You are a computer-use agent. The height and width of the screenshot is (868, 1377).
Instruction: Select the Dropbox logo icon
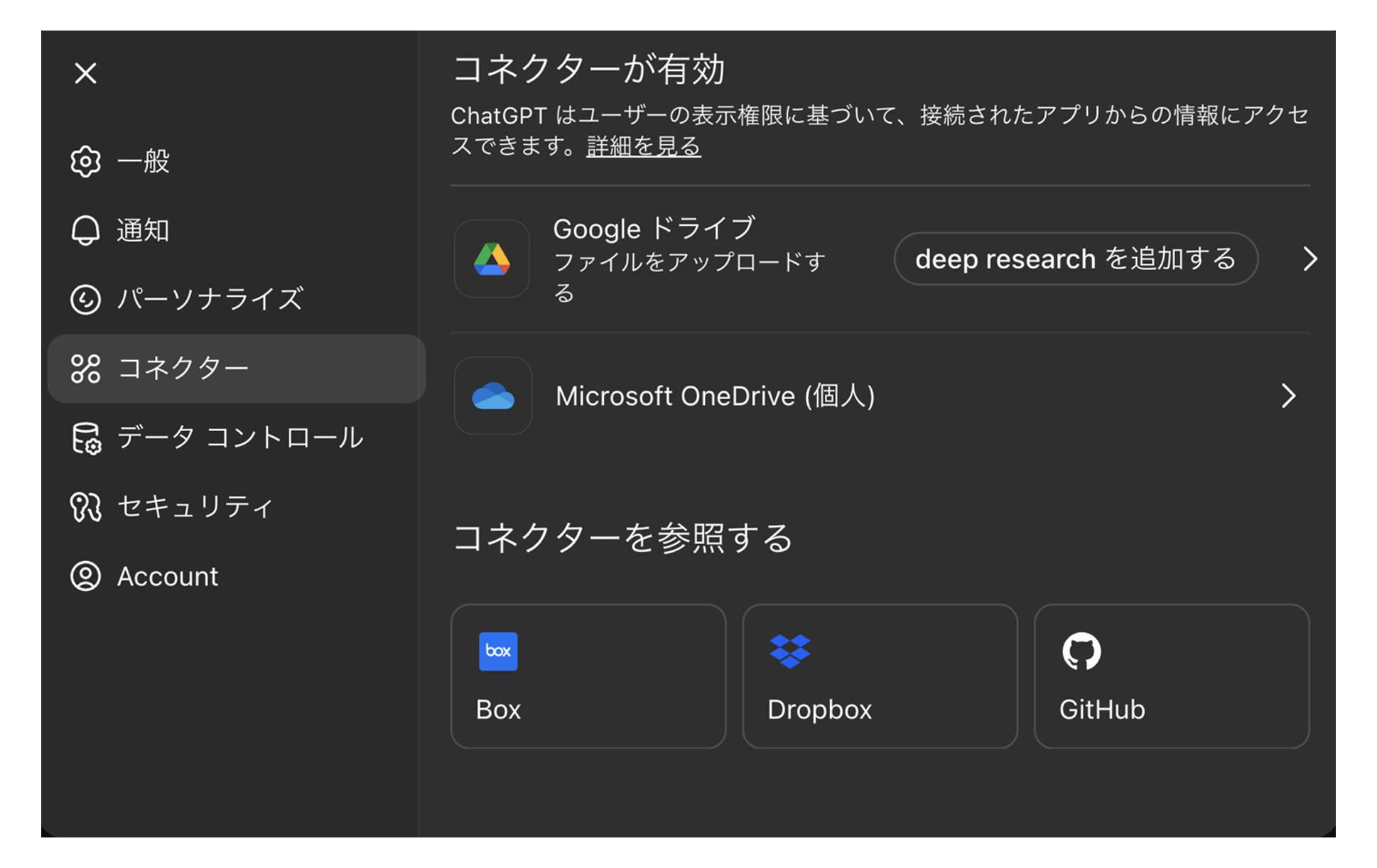790,650
